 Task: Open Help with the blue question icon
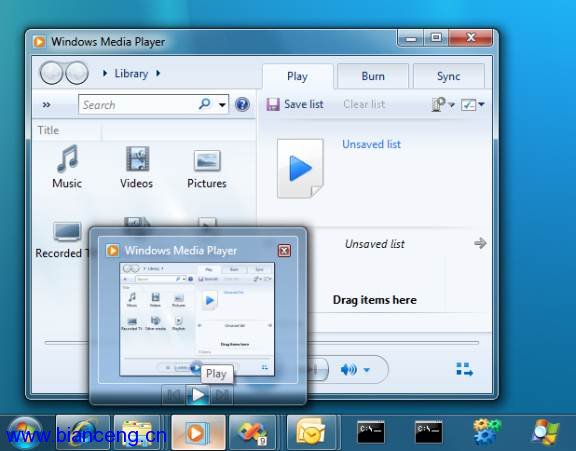(242, 105)
